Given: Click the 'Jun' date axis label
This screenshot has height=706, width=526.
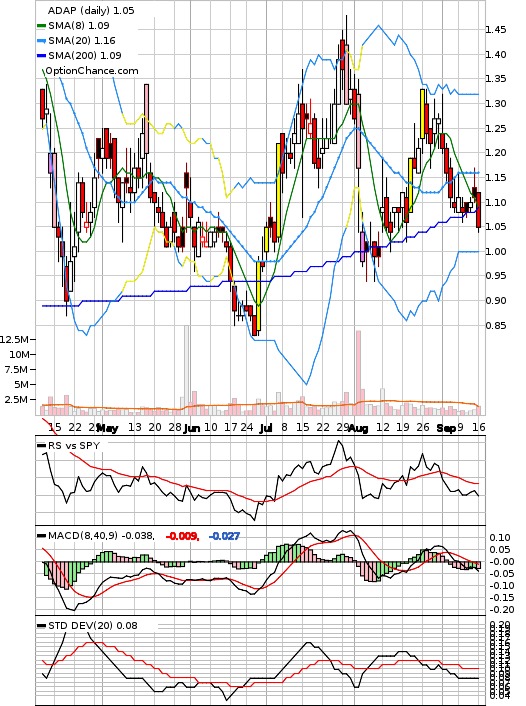Looking at the screenshot, I should point(191,428).
